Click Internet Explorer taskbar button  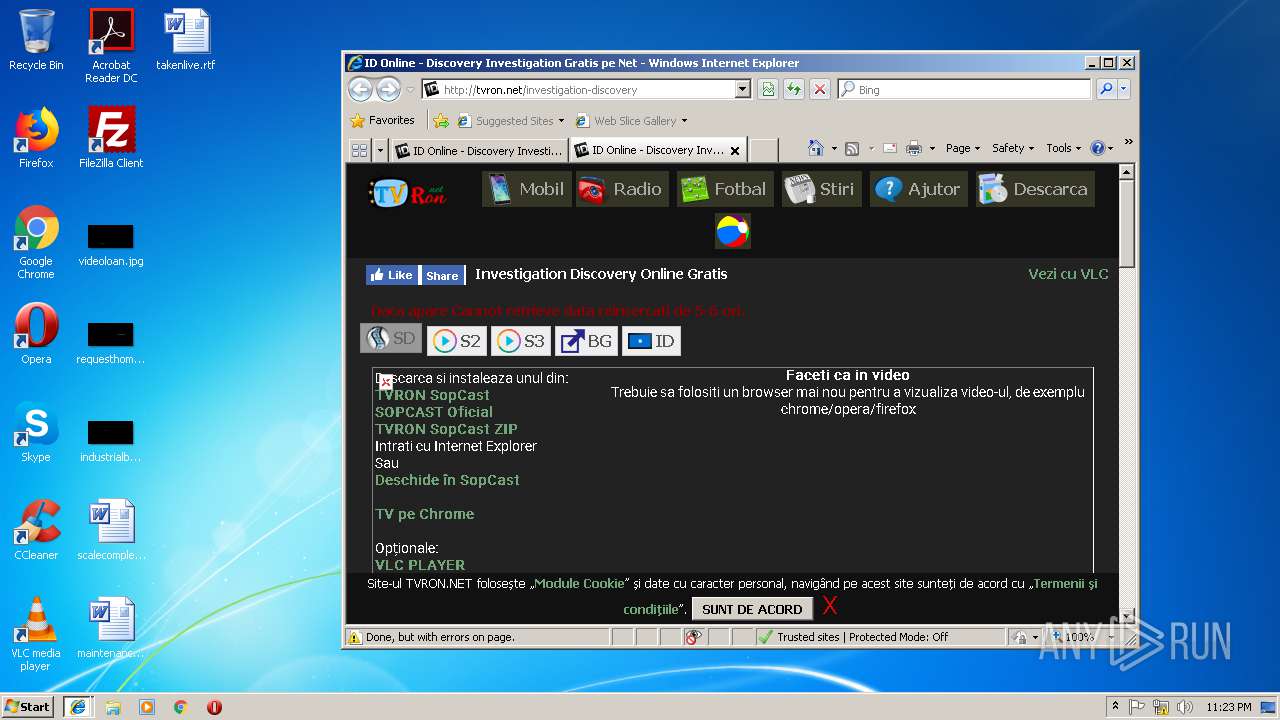point(78,707)
